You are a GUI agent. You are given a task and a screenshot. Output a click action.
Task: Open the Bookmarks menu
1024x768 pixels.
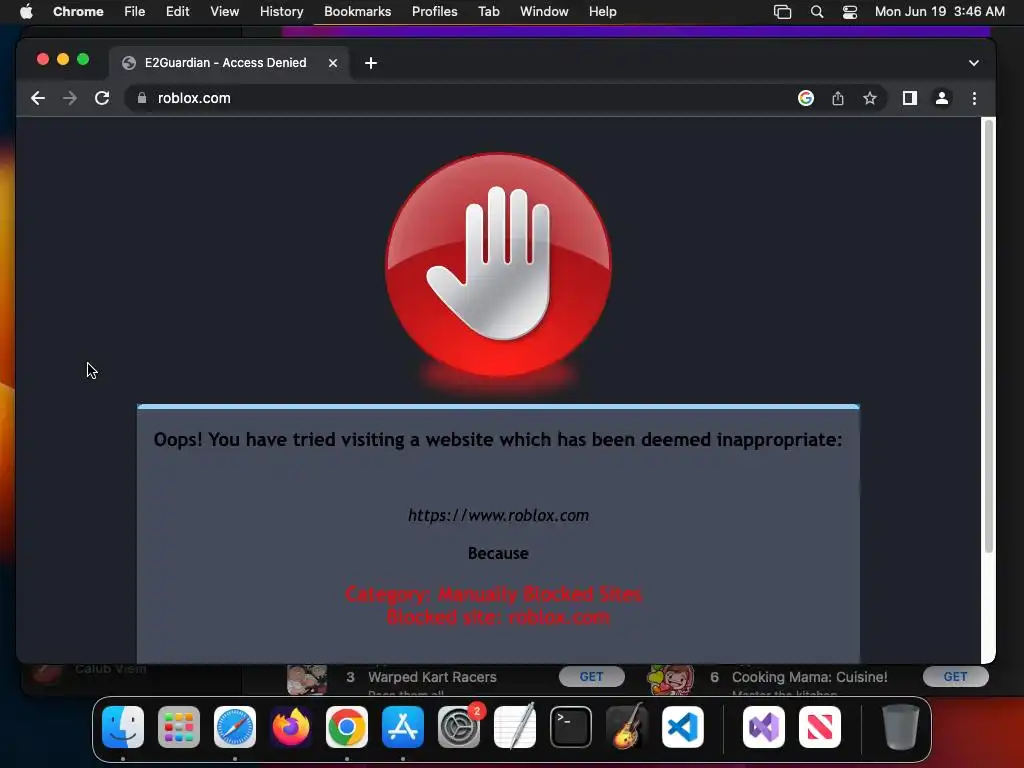click(x=357, y=11)
